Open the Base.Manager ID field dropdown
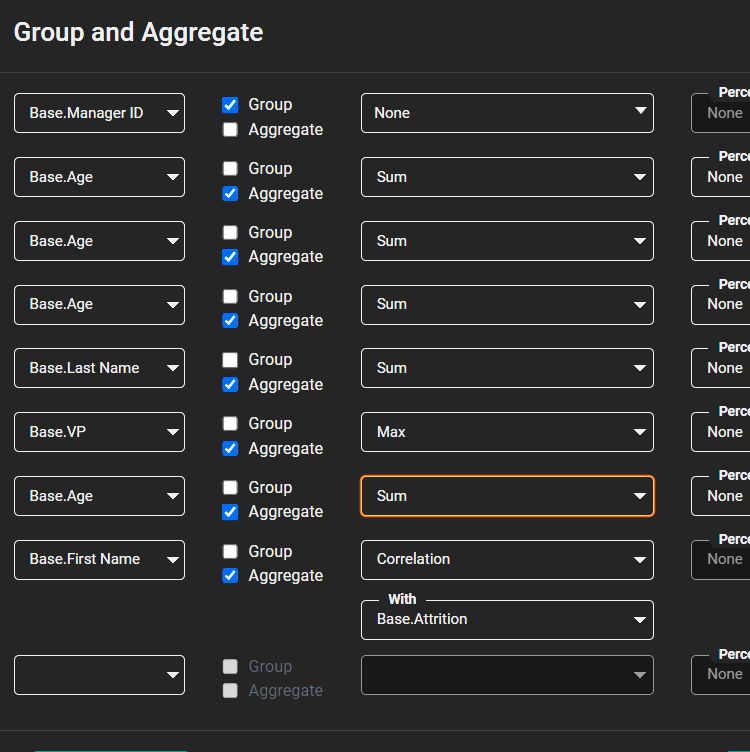Screen dimensions: 750x752 point(99,113)
